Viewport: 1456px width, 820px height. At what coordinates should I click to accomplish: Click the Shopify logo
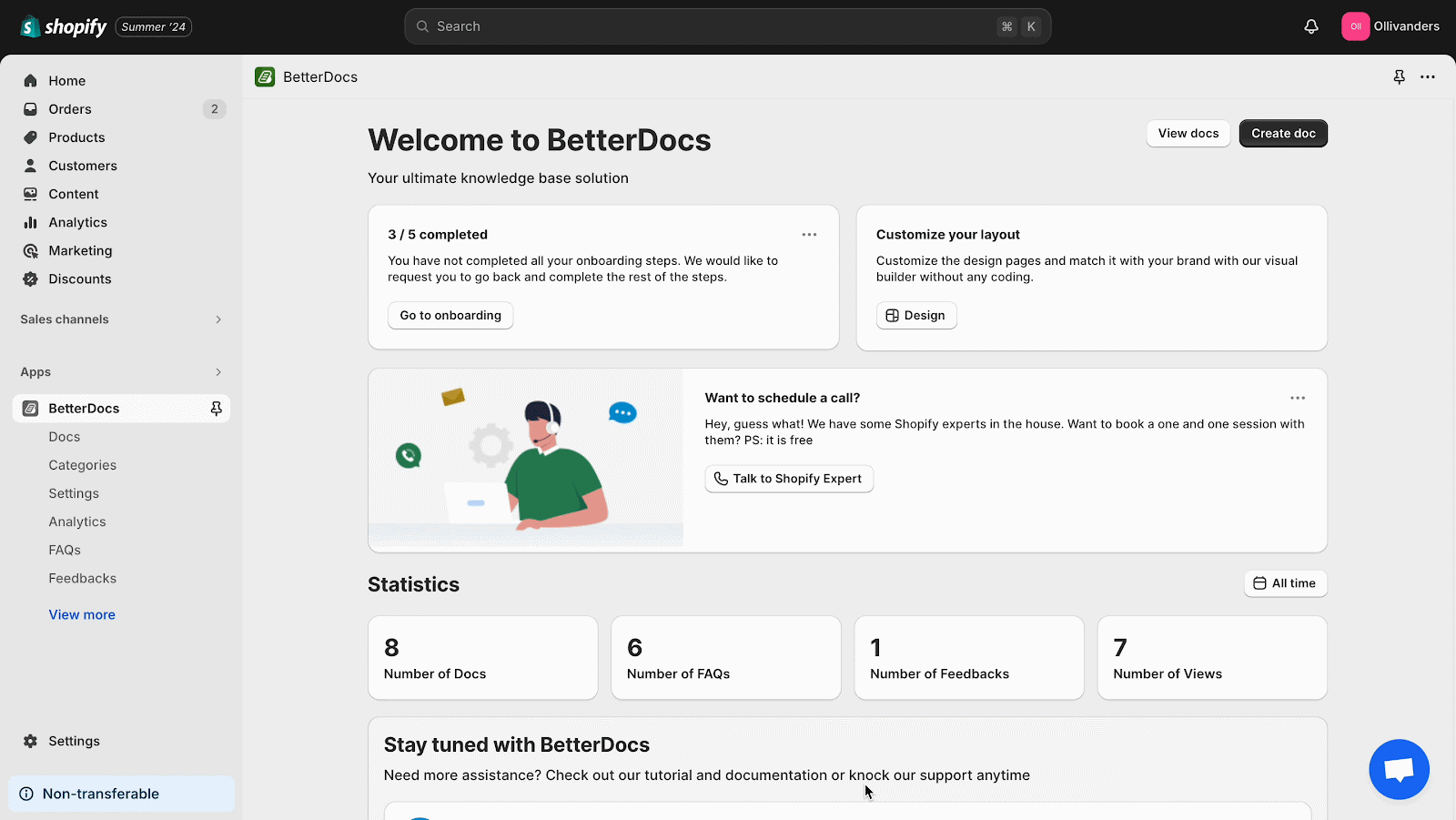point(64,26)
